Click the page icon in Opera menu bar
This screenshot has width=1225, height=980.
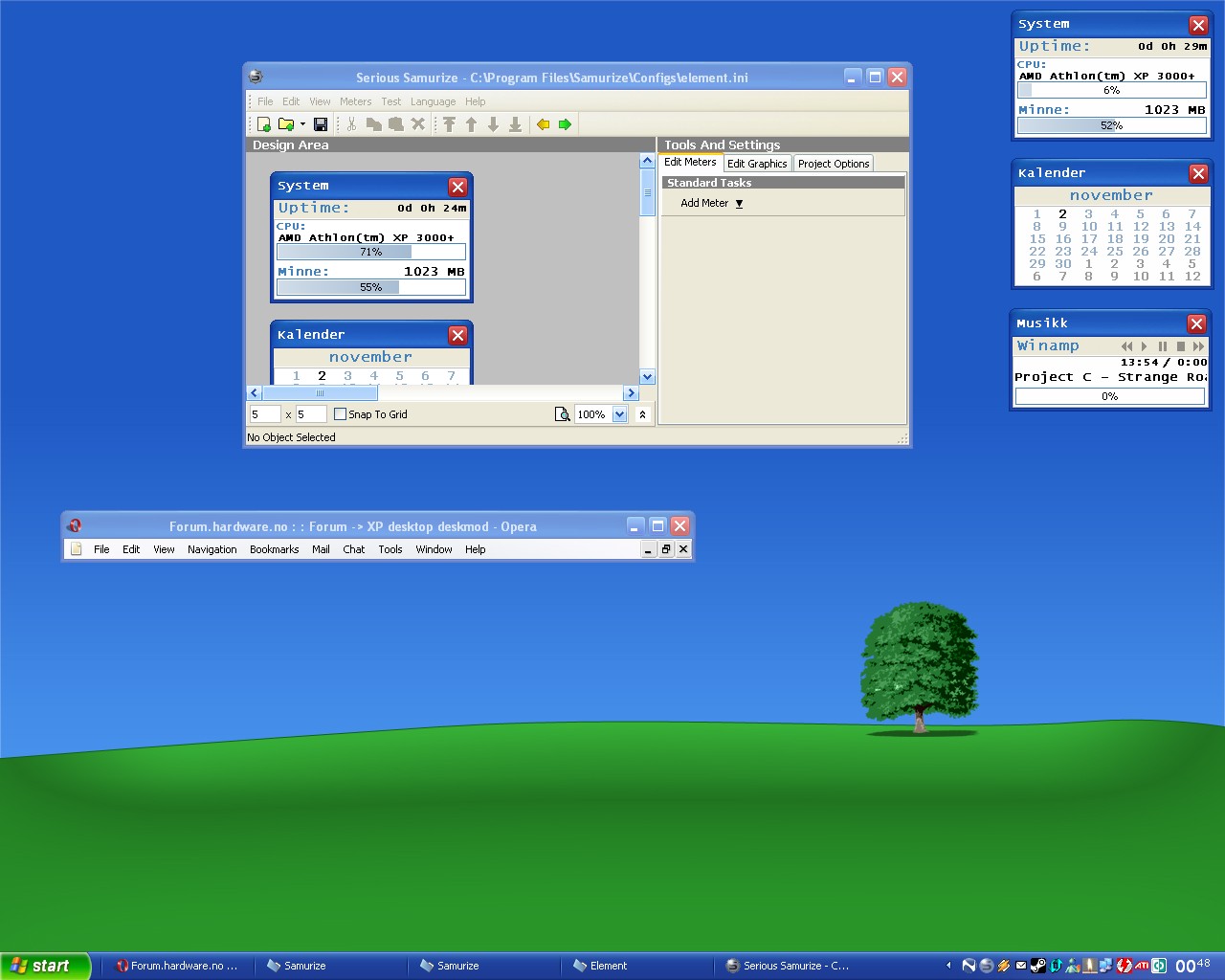tap(77, 549)
